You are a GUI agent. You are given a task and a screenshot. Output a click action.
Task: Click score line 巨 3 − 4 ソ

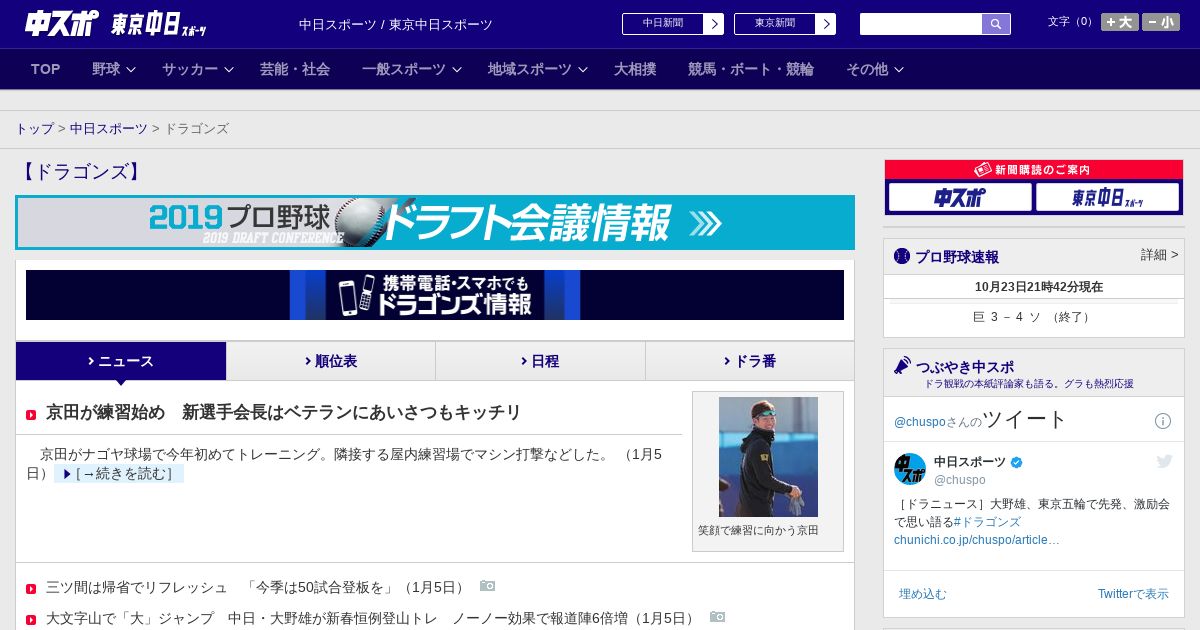(1033, 317)
